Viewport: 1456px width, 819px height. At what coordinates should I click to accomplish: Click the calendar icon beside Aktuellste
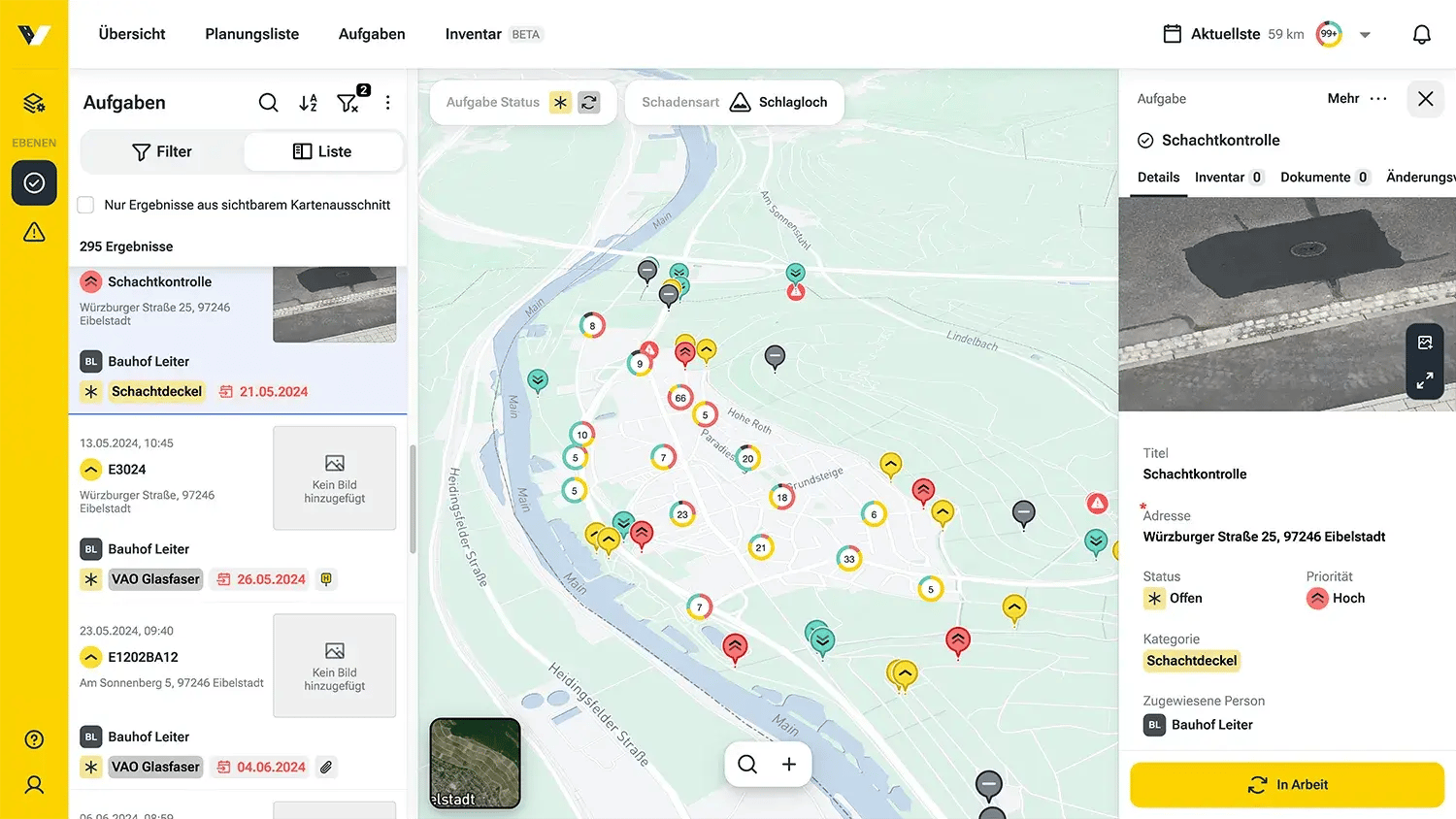[x=1173, y=34]
